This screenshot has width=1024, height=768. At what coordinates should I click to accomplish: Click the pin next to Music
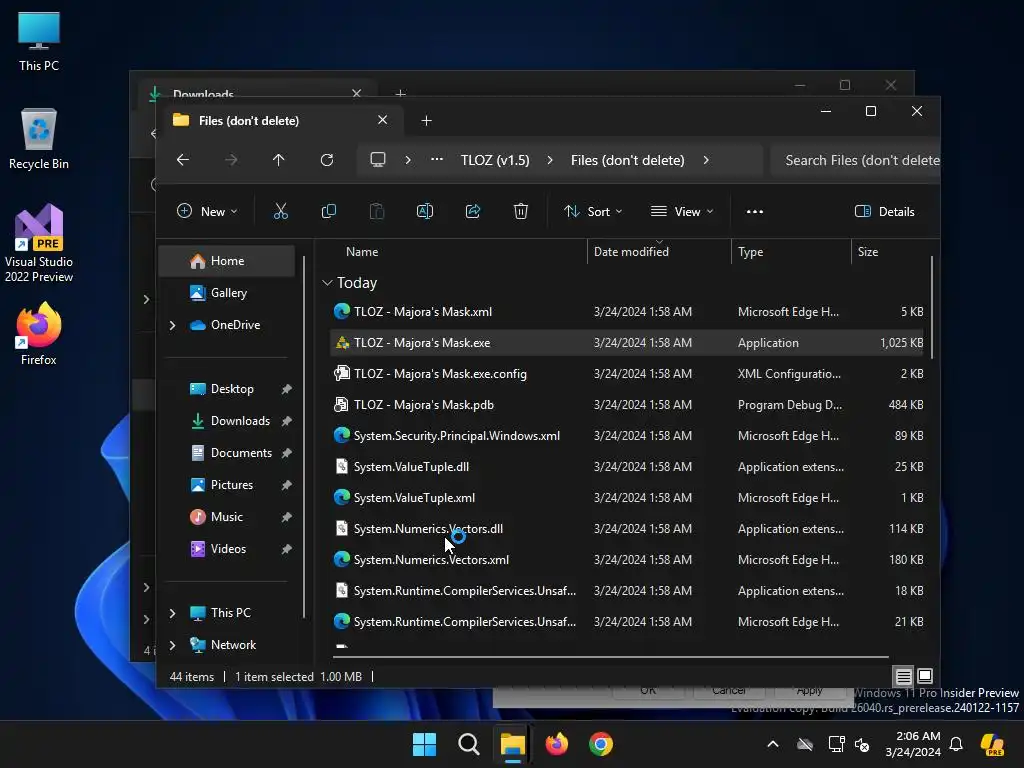[287, 517]
